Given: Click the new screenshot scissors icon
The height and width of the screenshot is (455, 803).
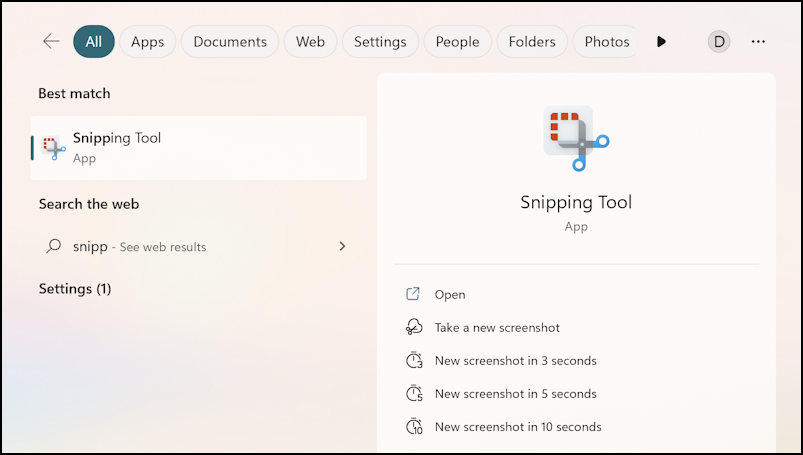Looking at the screenshot, I should (414, 327).
